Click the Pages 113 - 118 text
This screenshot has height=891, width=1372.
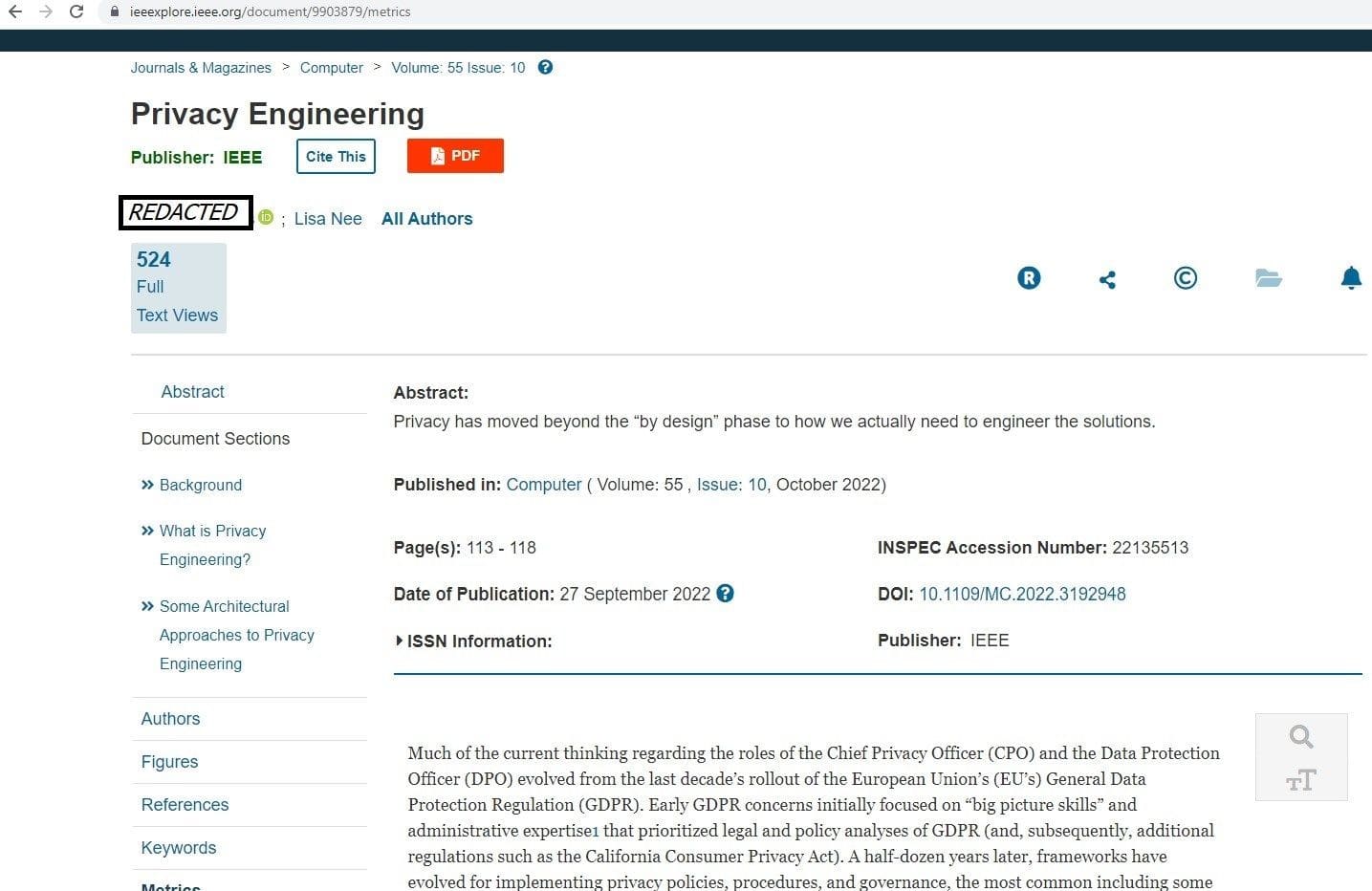tap(465, 548)
